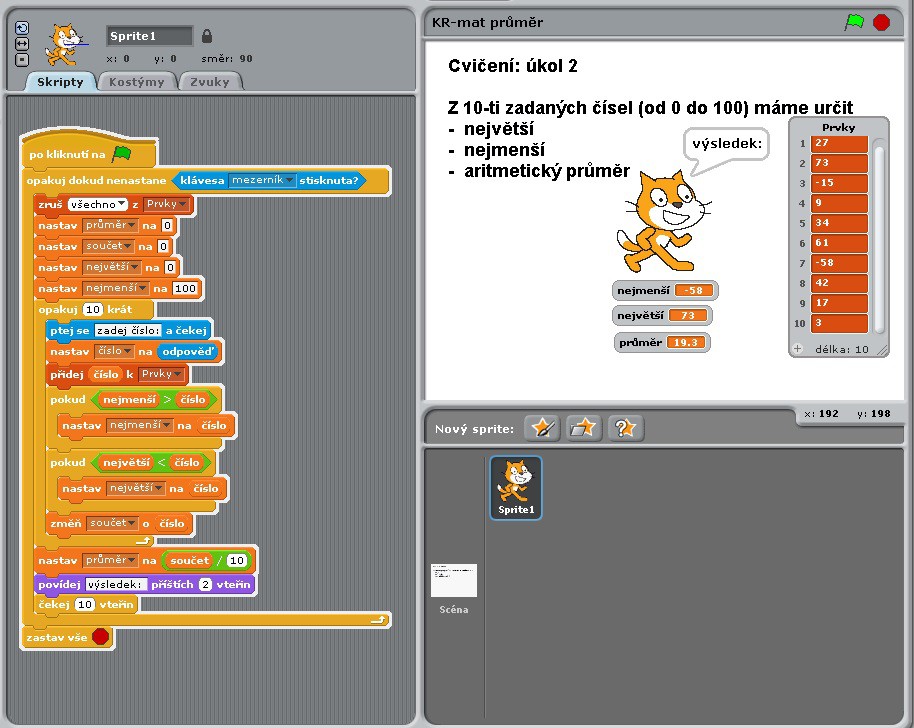Switch to the Kostýmy tab
Screen dimensions: 914x728
pyautogui.click(x=137, y=82)
